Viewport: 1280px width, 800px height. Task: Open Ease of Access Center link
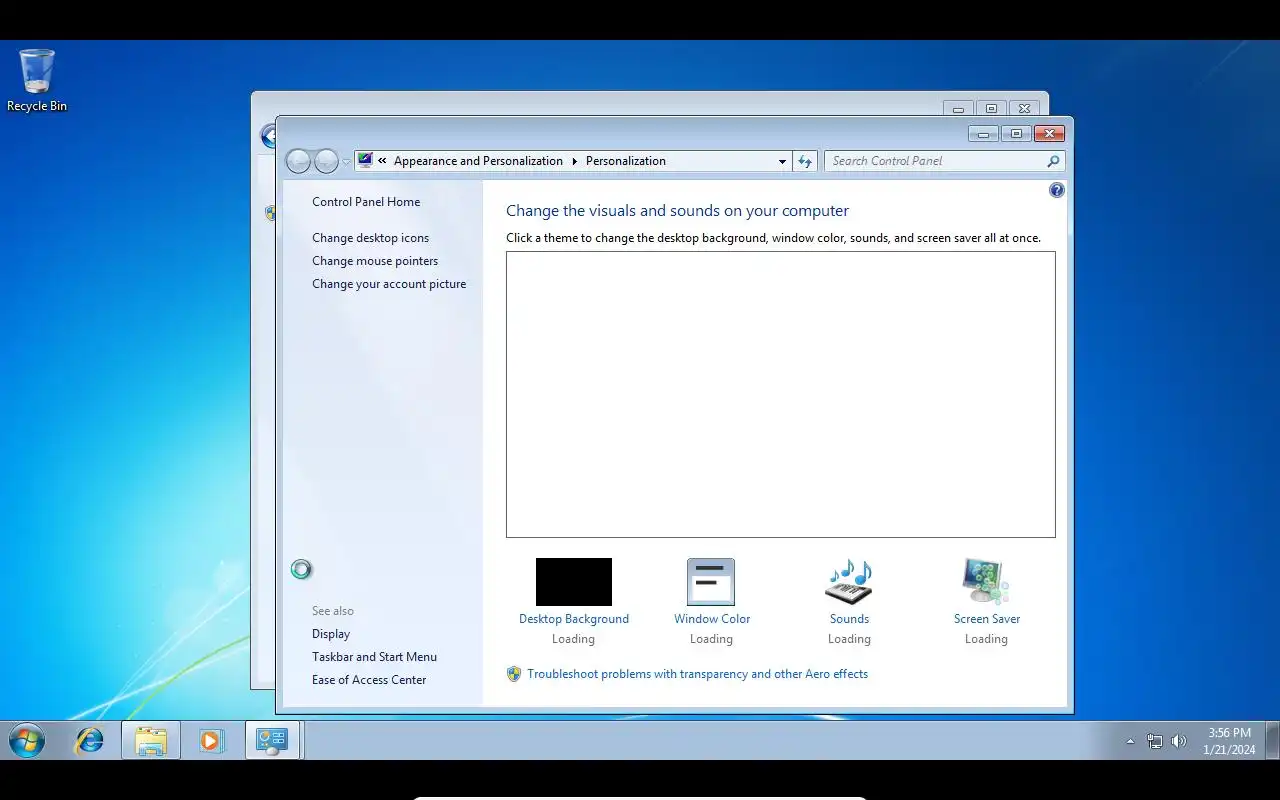(x=369, y=680)
